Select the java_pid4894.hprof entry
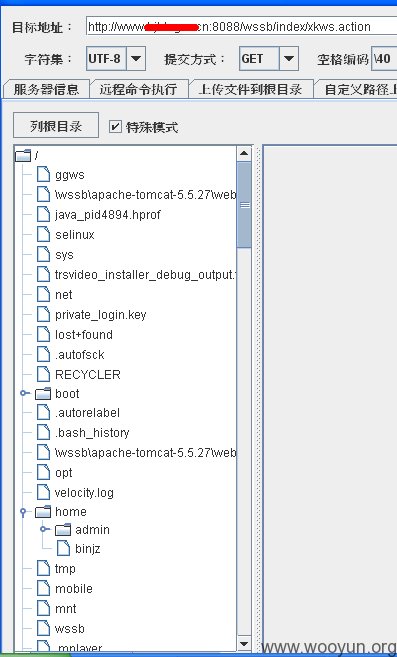The width and height of the screenshot is (397, 657). (x=108, y=215)
